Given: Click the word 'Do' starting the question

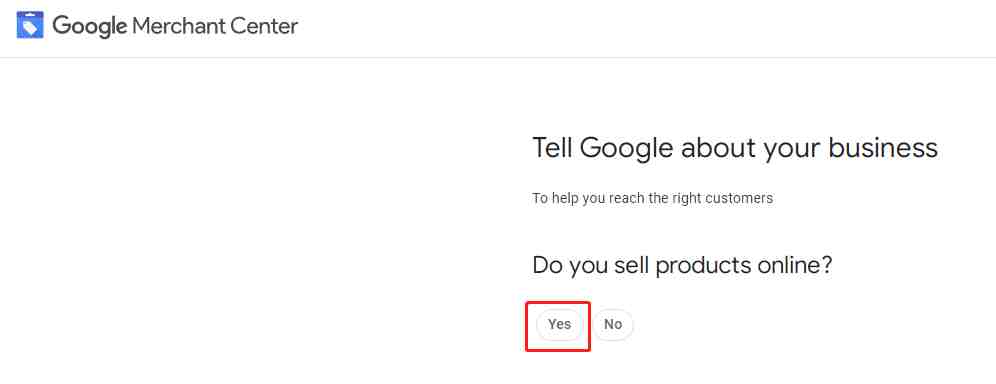Looking at the screenshot, I should coord(548,265).
